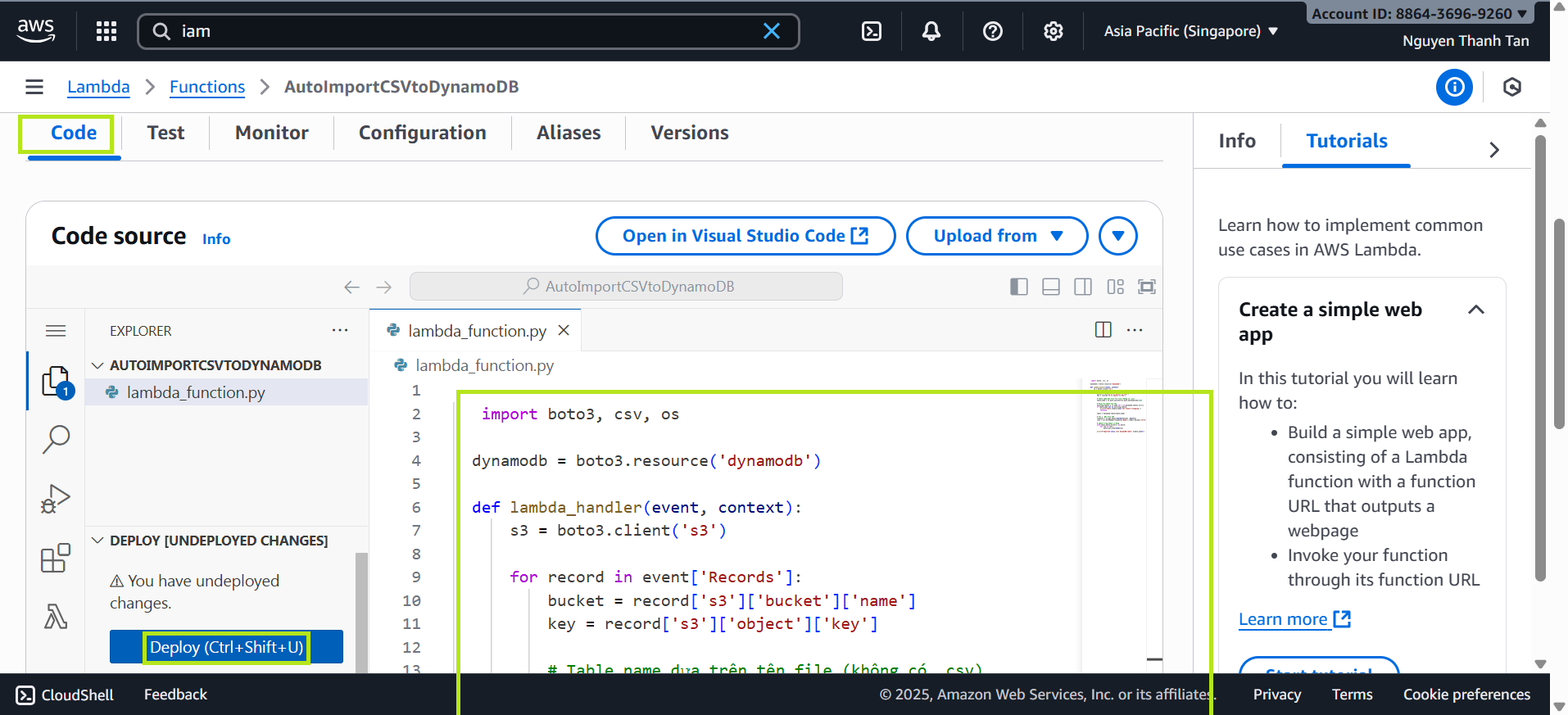Open the Search magnifier in activity bar
Viewport: 1568px width, 715px height.
pos(56,439)
